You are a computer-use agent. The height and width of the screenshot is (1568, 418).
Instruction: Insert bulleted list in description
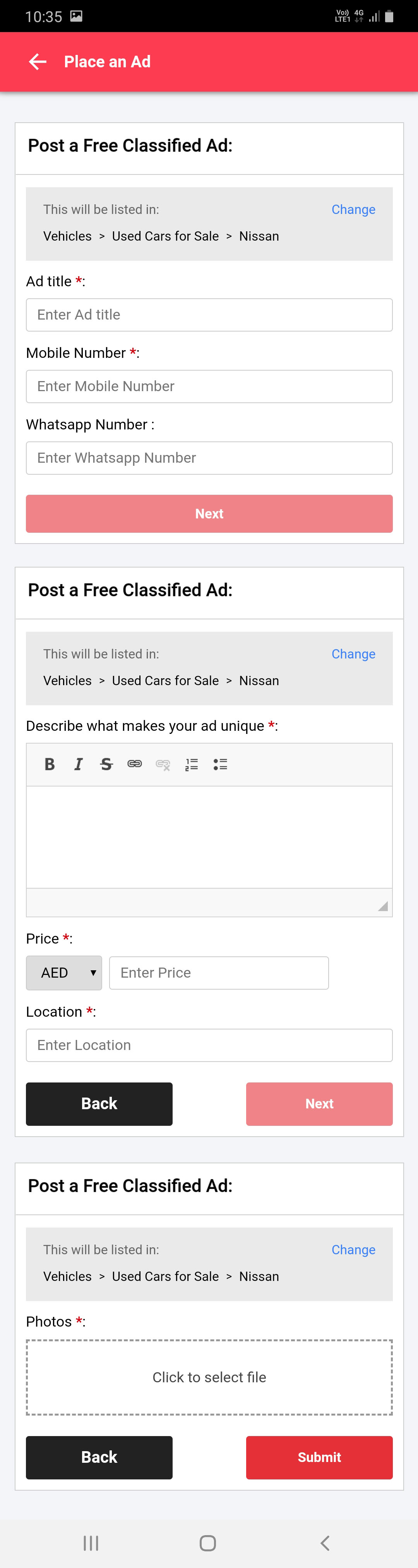point(220,764)
